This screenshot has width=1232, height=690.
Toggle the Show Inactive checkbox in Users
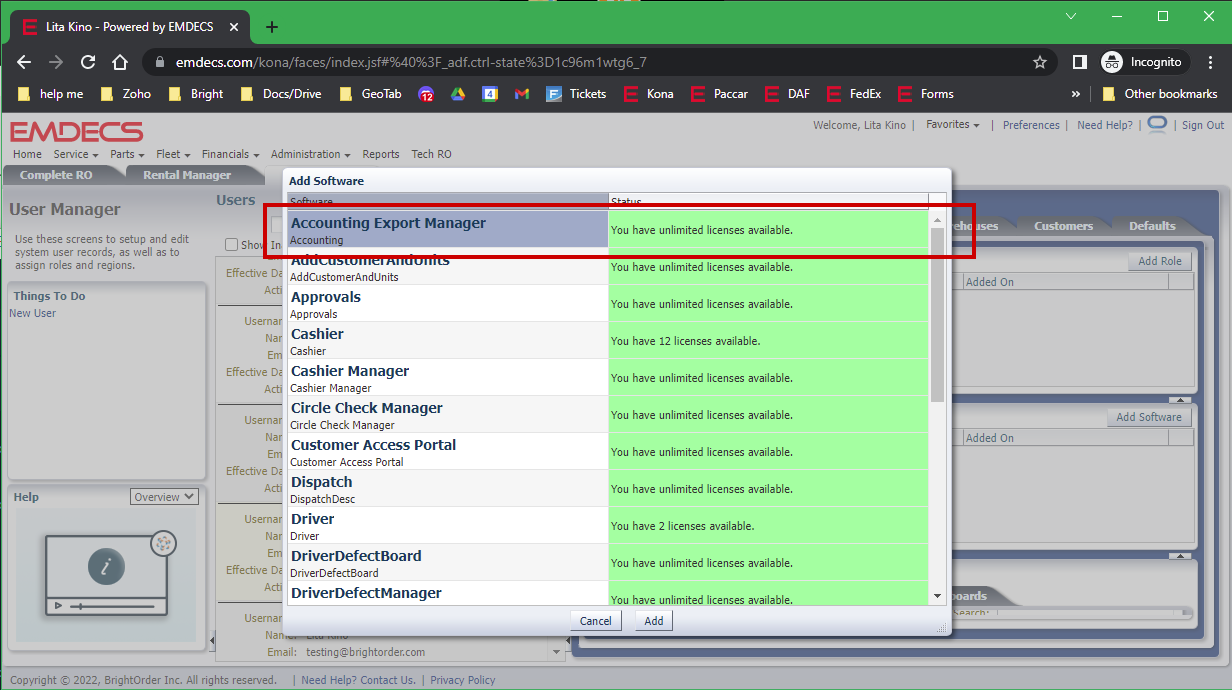232,245
